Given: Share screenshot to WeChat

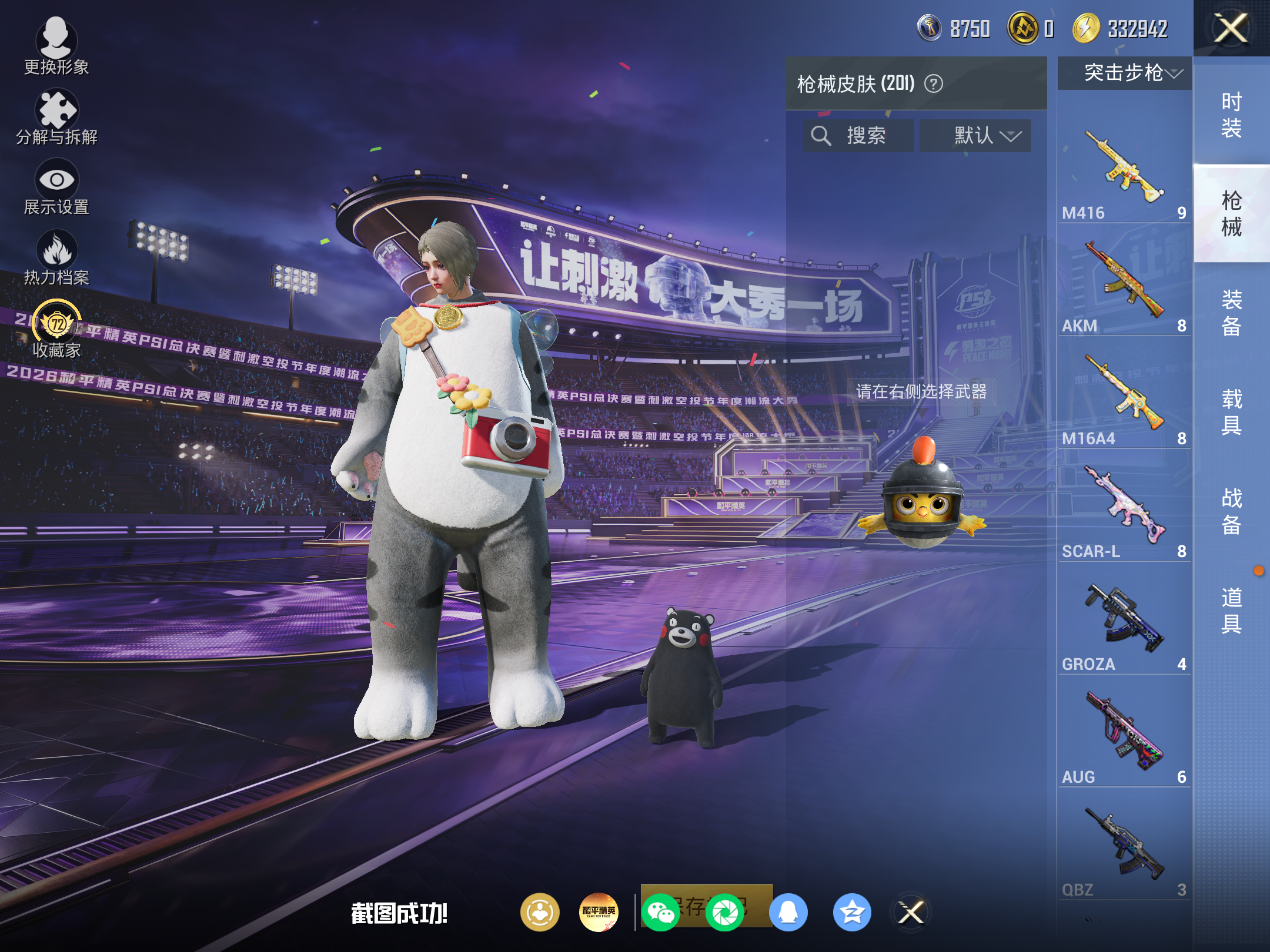Looking at the screenshot, I should pyautogui.click(x=661, y=912).
